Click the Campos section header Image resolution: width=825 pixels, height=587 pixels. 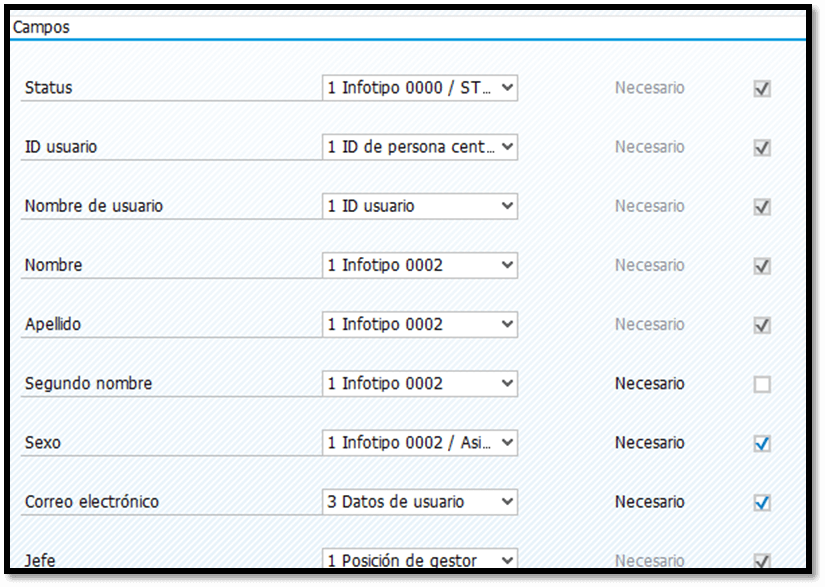(x=41, y=27)
